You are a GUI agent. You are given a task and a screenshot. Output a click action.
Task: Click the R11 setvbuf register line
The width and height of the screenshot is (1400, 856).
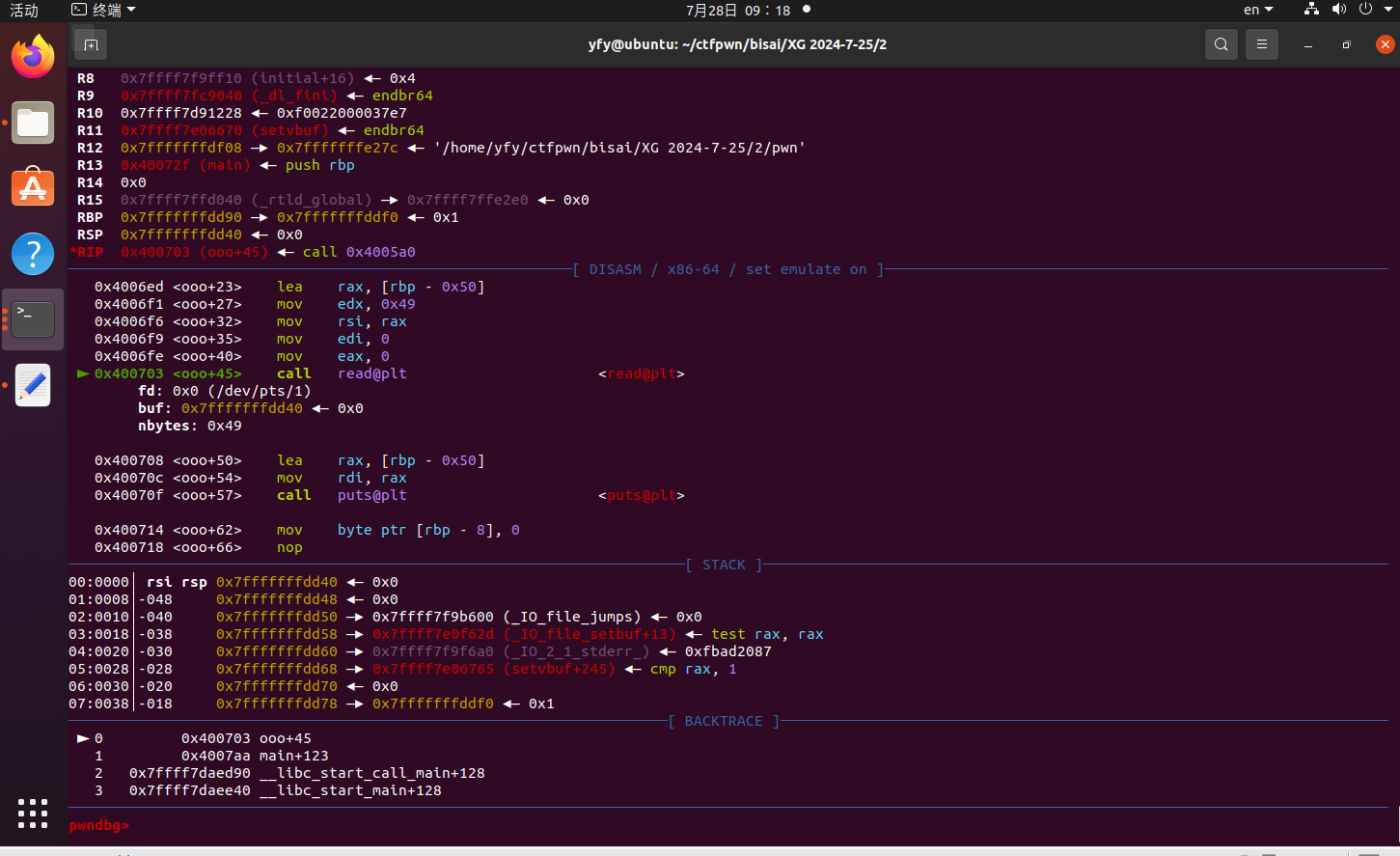coord(251,130)
